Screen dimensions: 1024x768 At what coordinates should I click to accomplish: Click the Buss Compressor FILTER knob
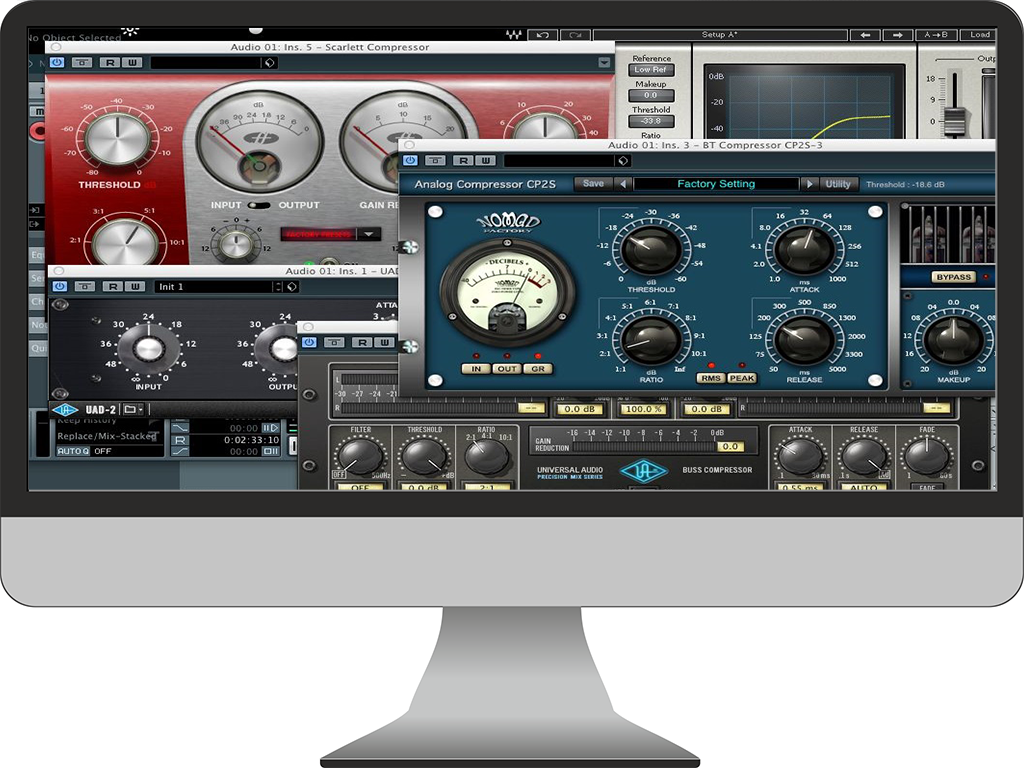[360, 456]
